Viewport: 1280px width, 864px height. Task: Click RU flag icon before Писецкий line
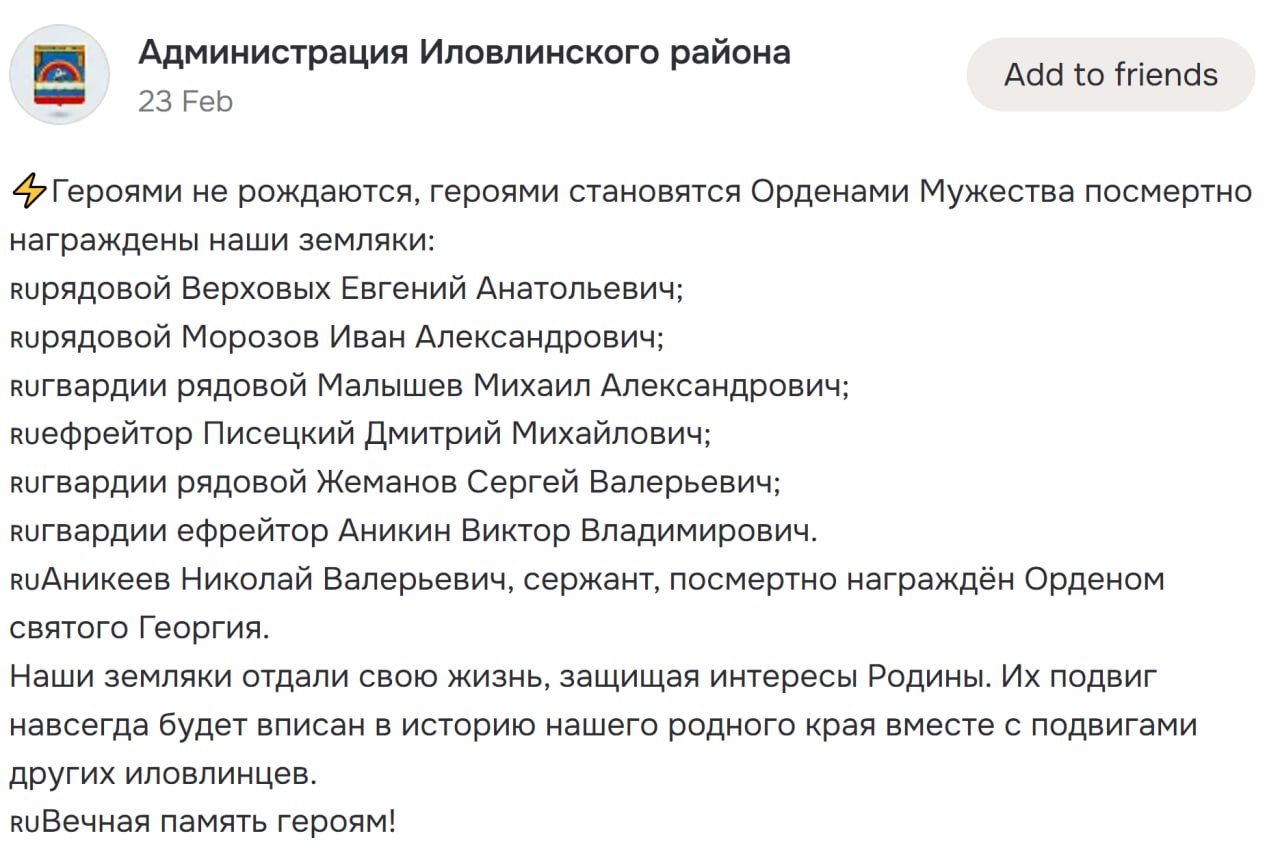(x=26, y=435)
